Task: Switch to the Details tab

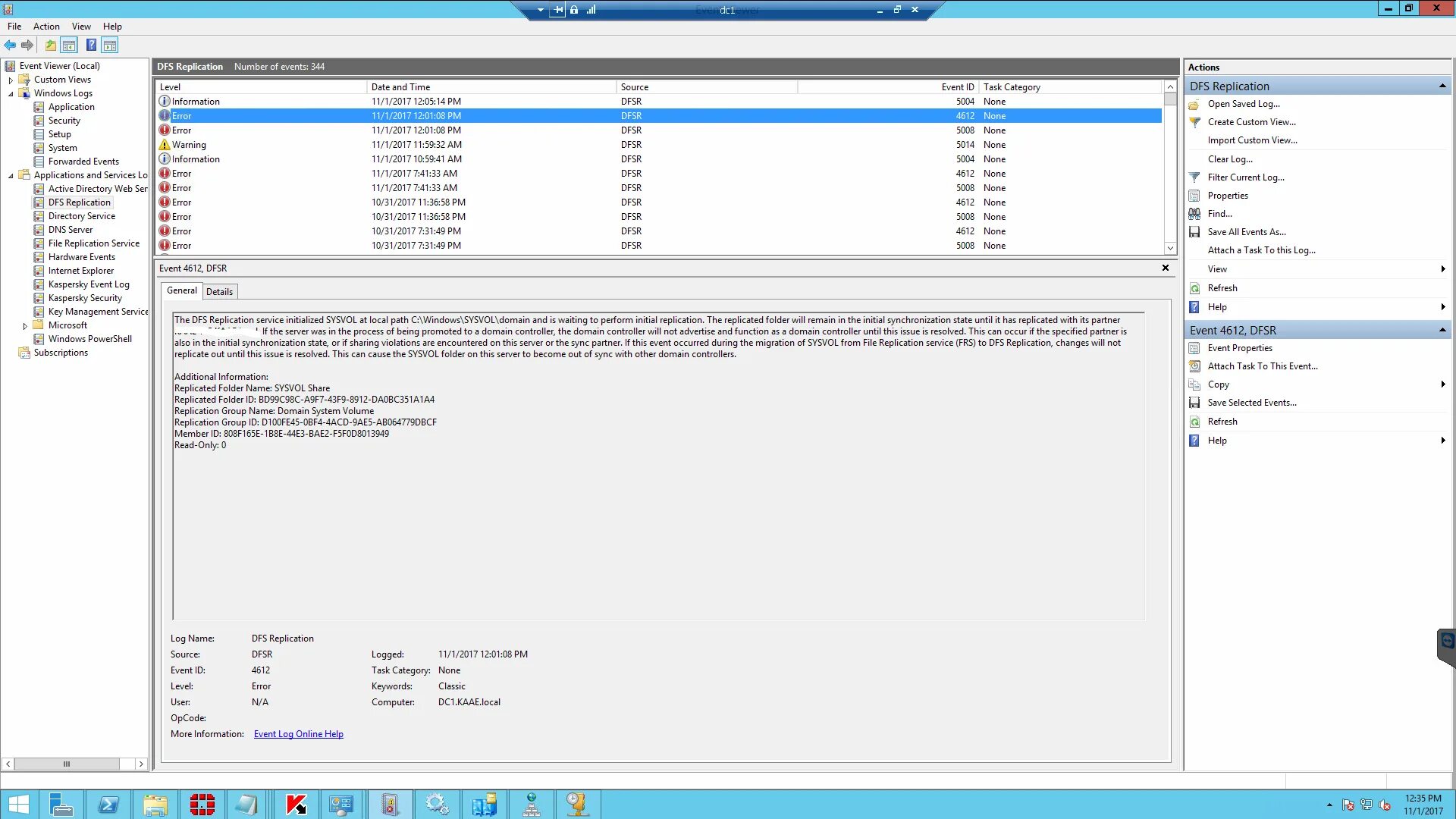Action: tap(219, 292)
